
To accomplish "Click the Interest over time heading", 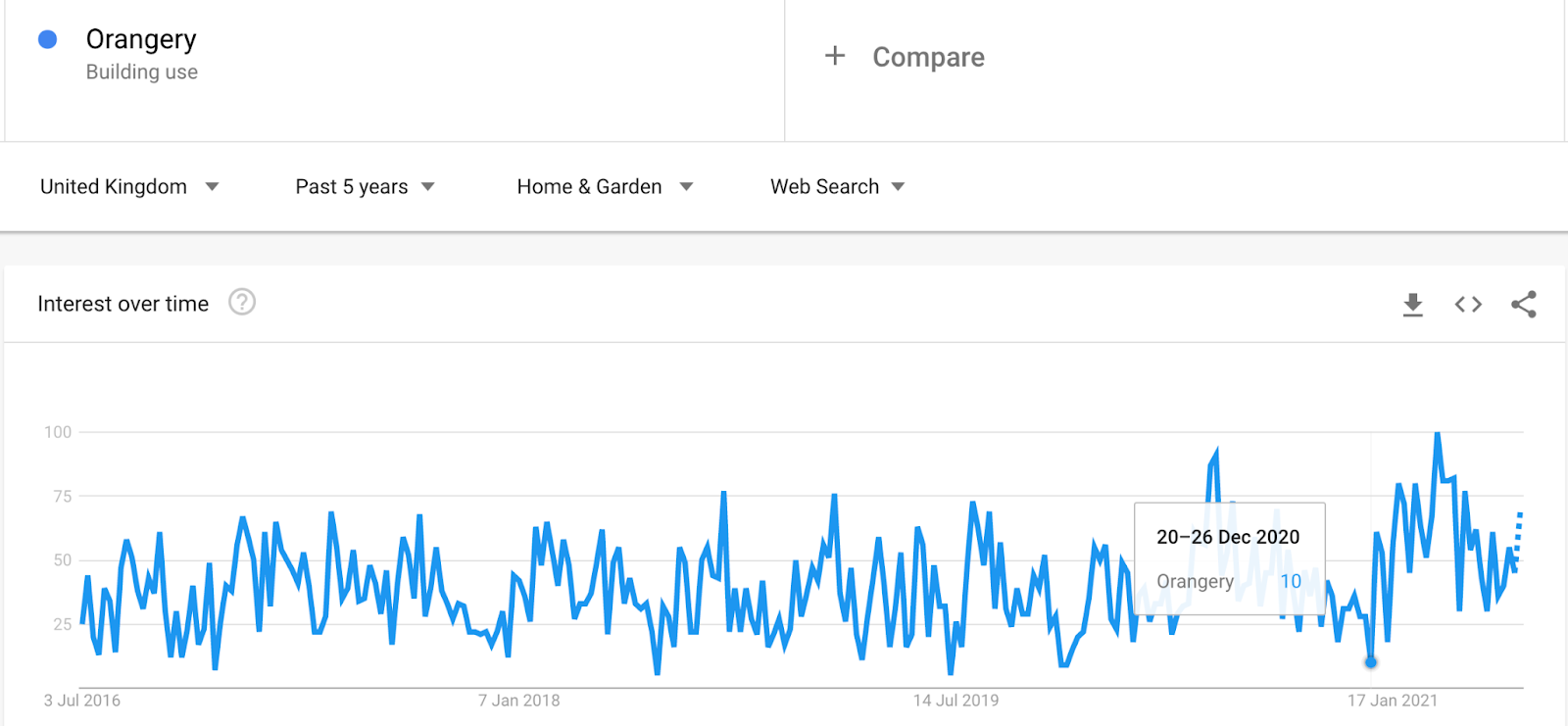I will [x=123, y=304].
